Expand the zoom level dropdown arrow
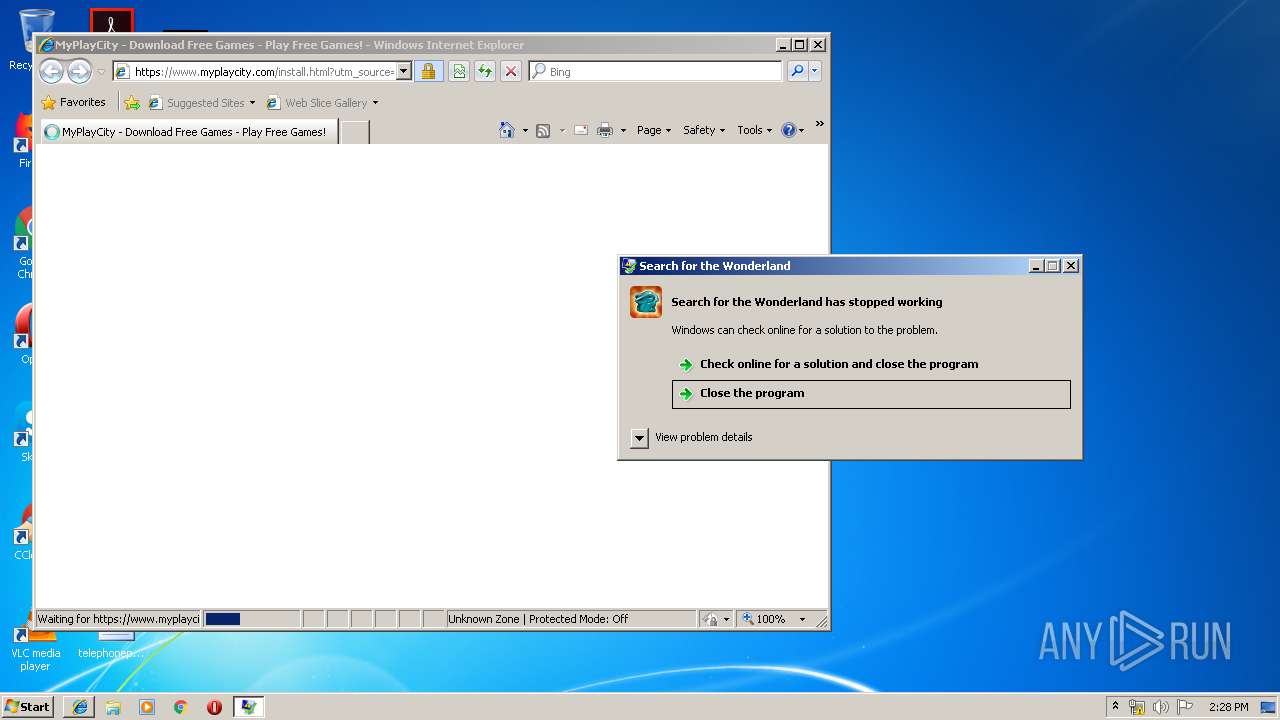Screen dimensions: 1280x720 click(x=802, y=619)
